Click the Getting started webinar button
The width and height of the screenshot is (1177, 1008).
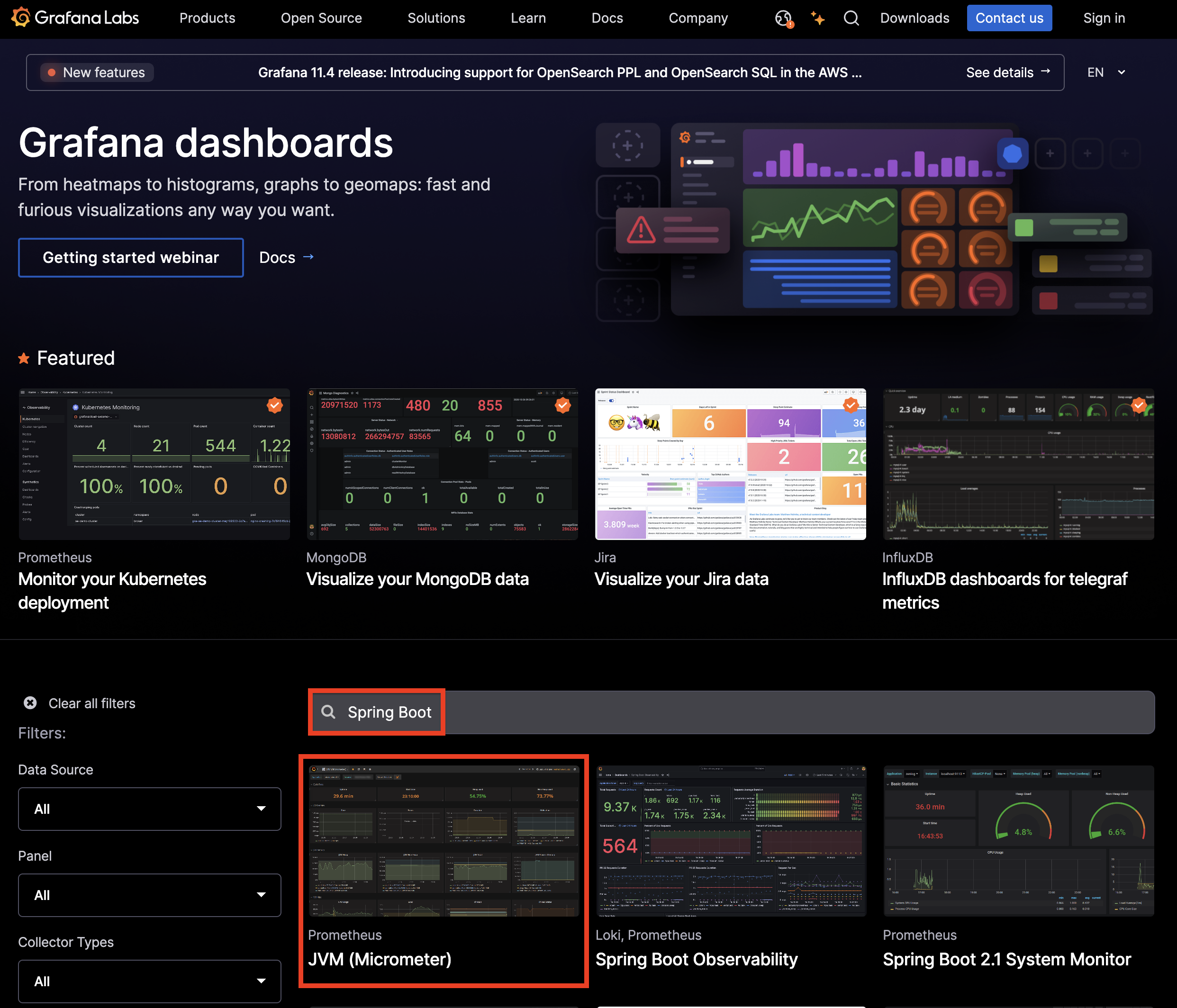[131, 257]
